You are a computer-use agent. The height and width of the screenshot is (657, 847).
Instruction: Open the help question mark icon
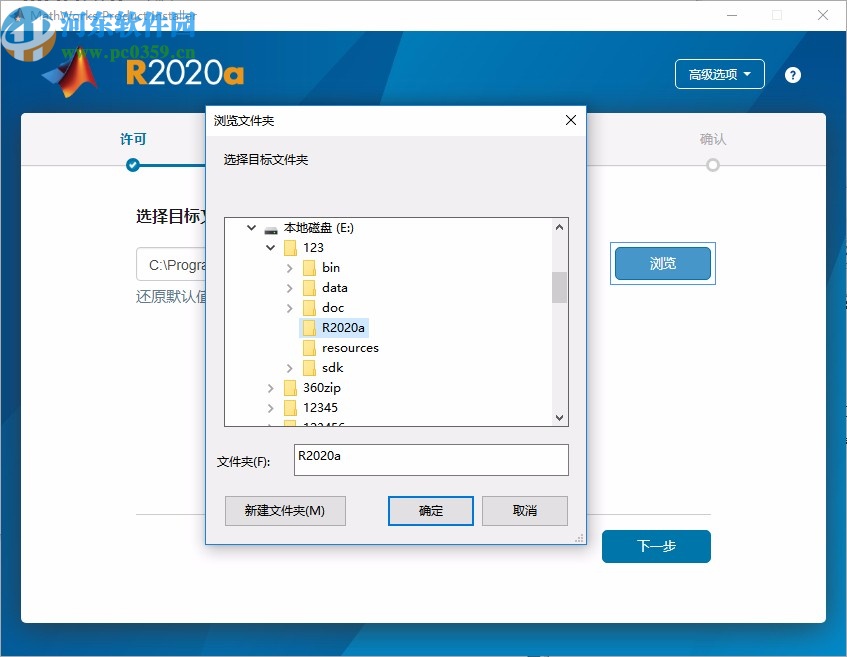(x=792, y=74)
